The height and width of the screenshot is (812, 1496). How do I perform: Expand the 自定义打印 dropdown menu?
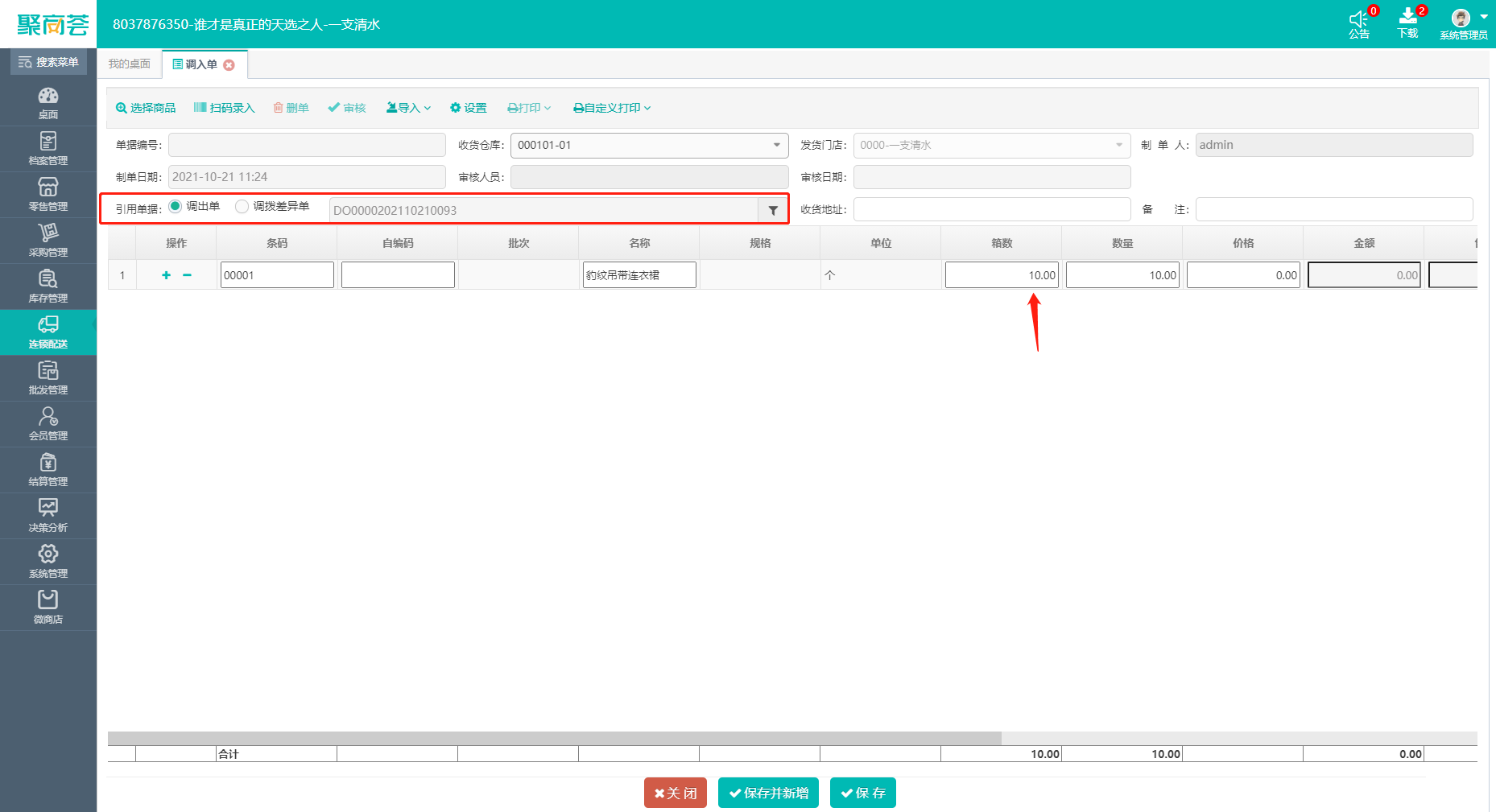pos(612,108)
